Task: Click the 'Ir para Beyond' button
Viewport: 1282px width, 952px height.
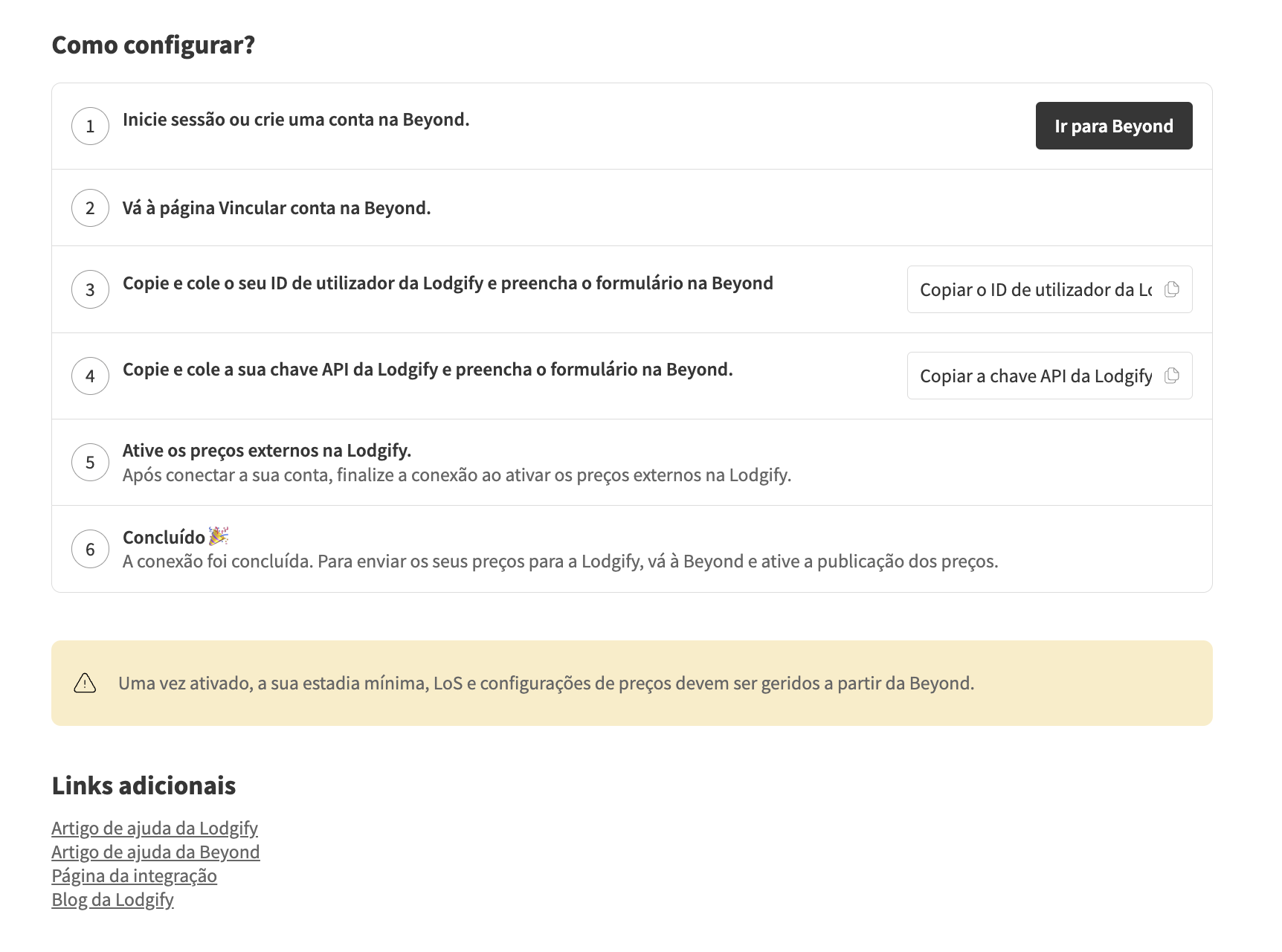Action: 1113,126
